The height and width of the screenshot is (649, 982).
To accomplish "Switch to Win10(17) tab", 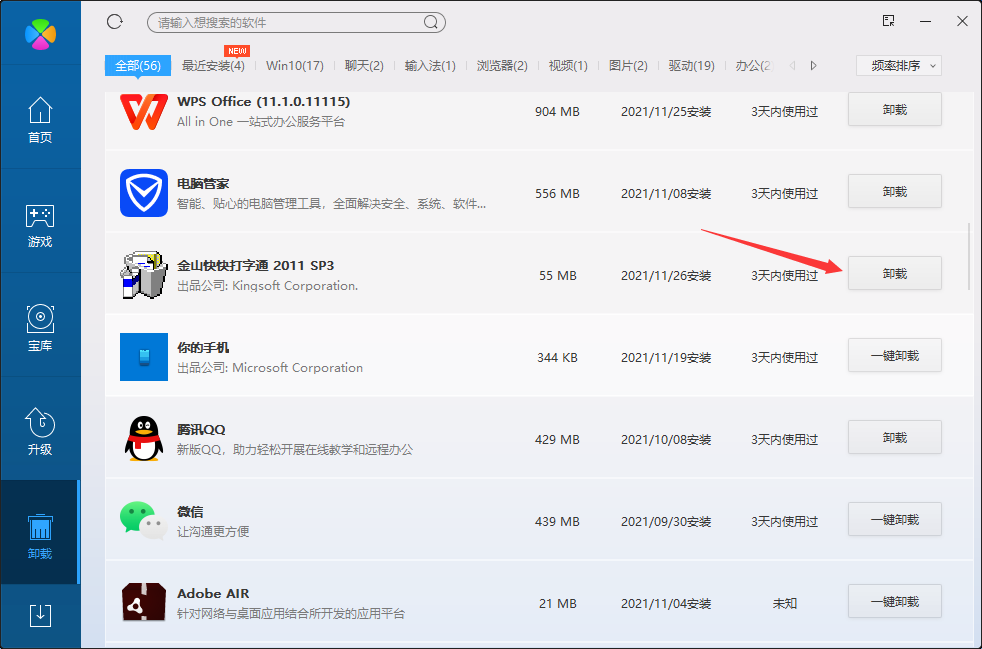I will click(294, 66).
